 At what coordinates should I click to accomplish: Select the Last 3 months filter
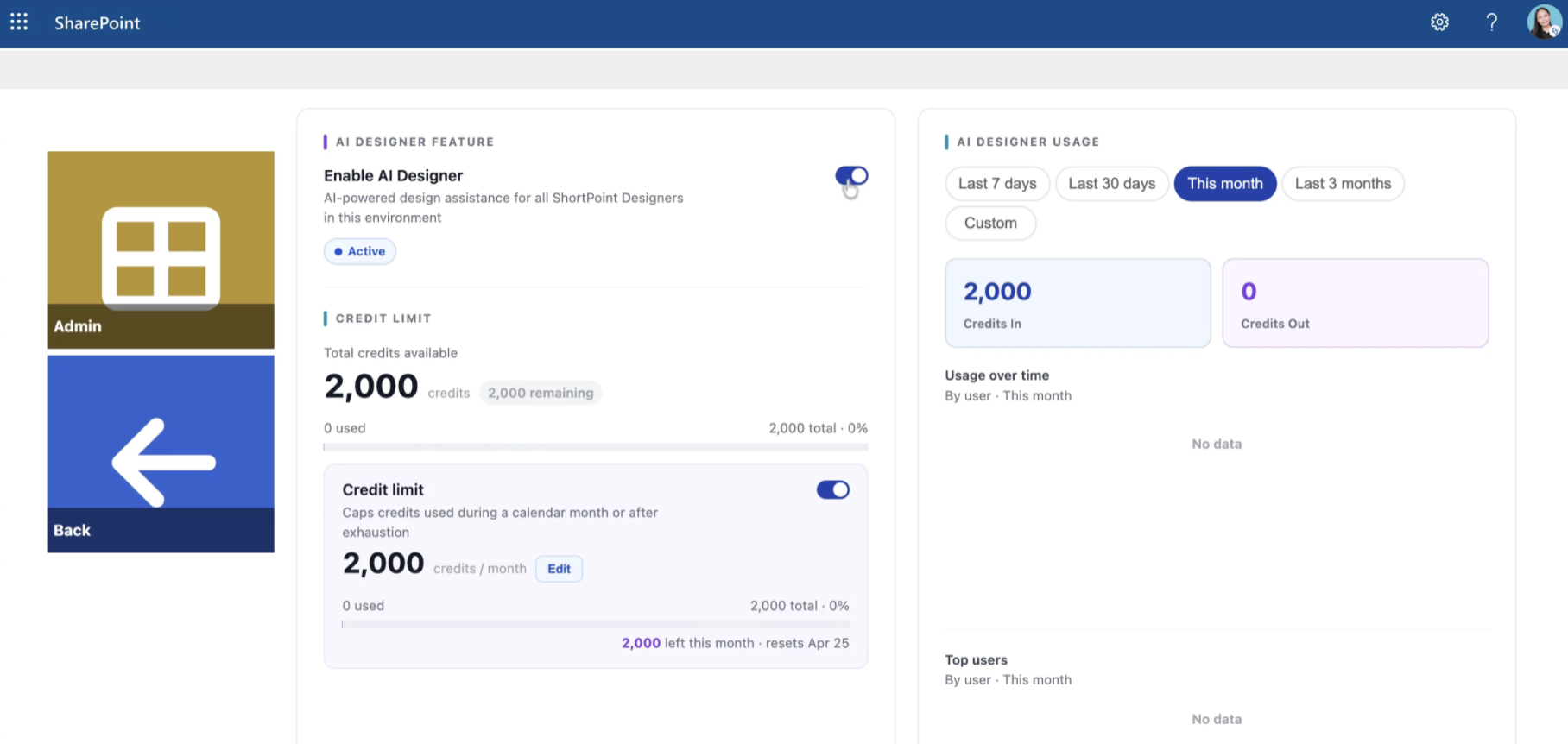[1344, 184]
